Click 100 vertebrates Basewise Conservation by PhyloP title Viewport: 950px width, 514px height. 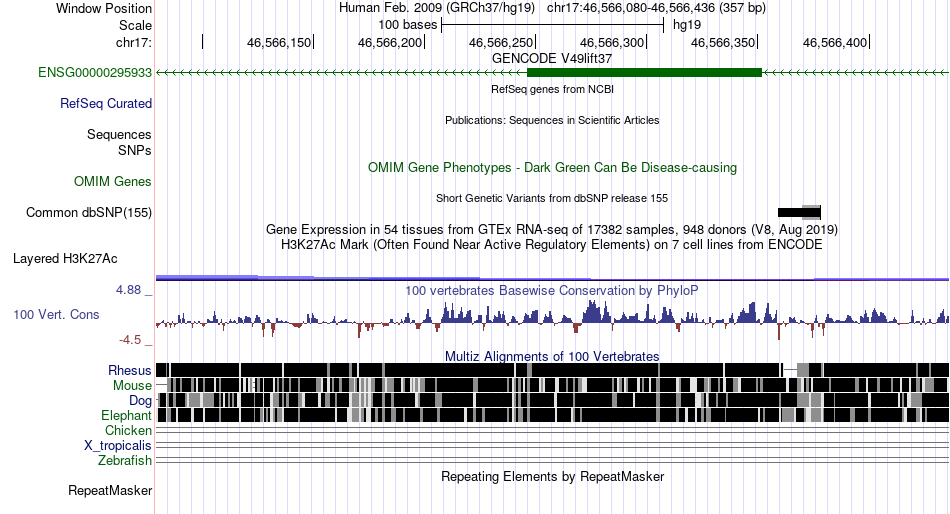[x=552, y=291]
